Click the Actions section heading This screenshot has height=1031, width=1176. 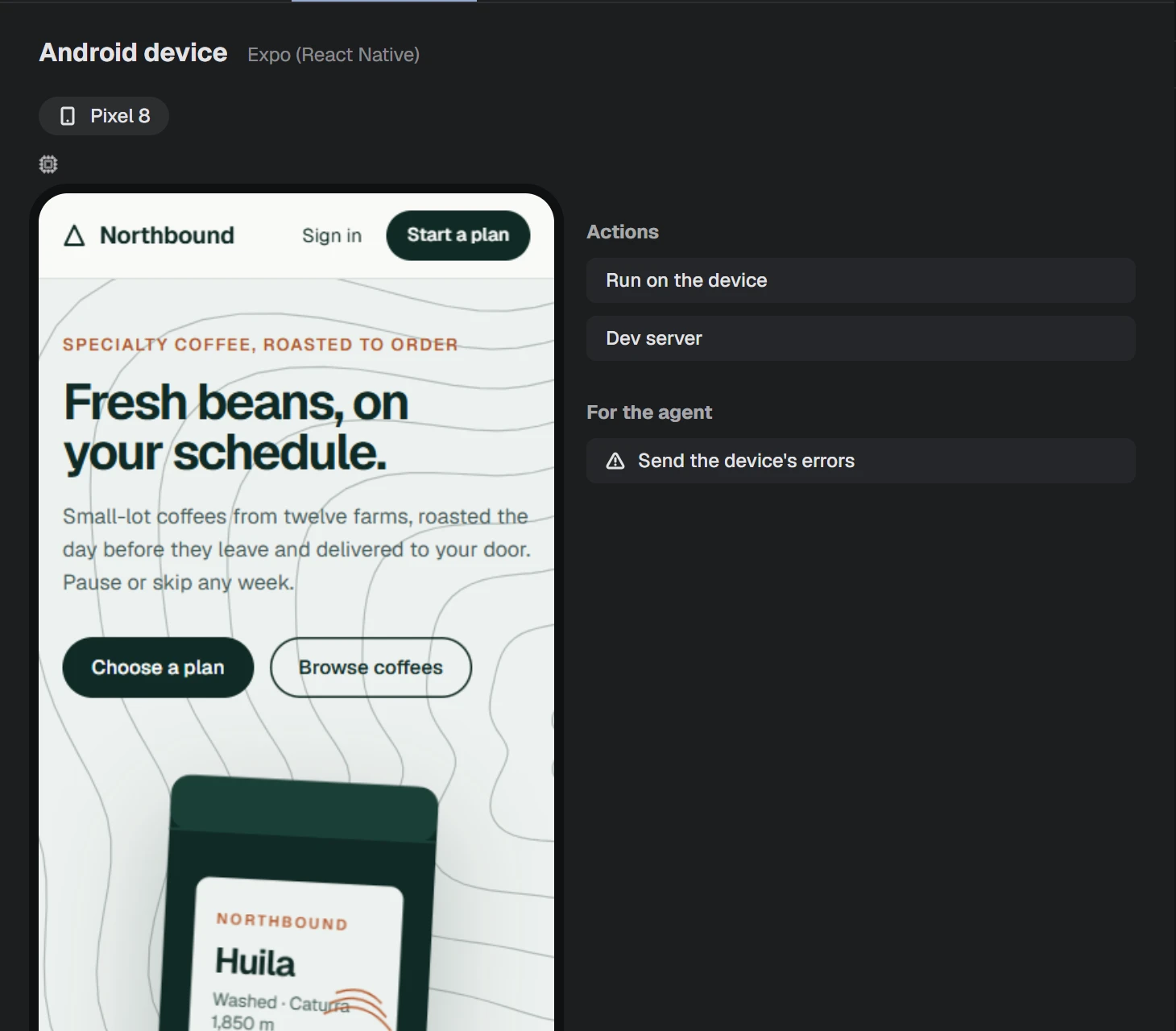pyautogui.click(x=623, y=232)
